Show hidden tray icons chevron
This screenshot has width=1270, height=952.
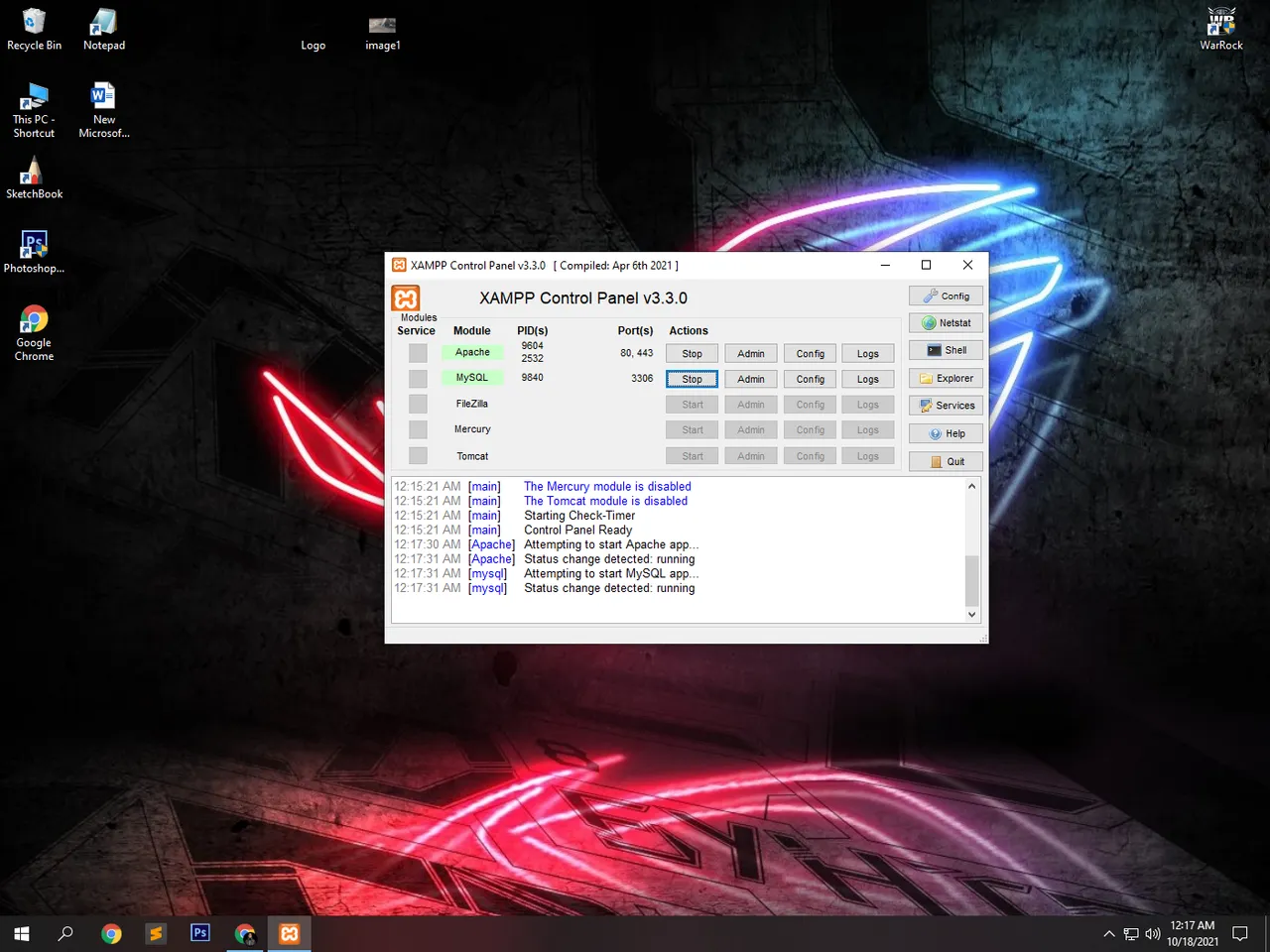coord(1109,934)
